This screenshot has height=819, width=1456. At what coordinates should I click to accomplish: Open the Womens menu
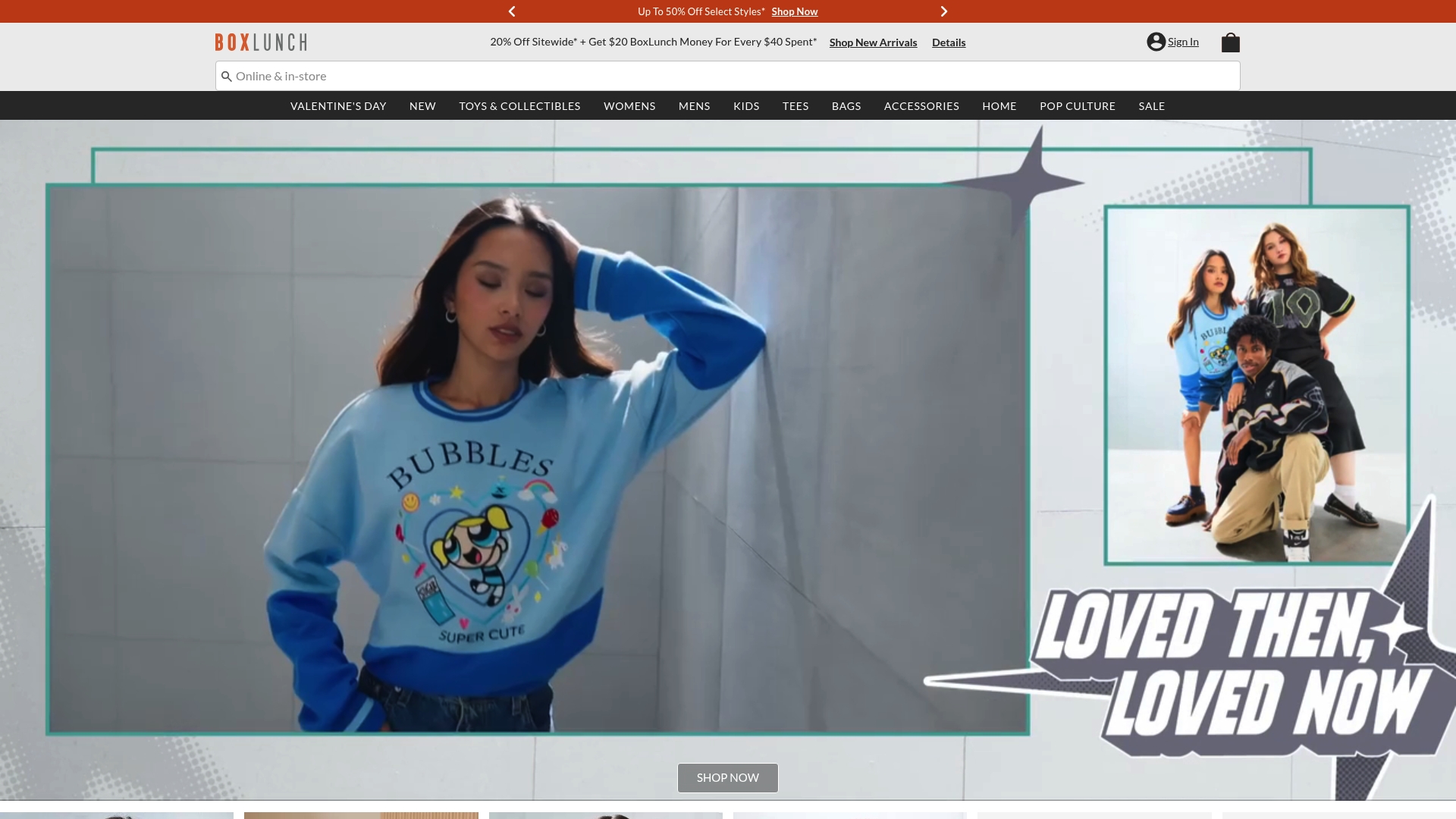coord(629,106)
